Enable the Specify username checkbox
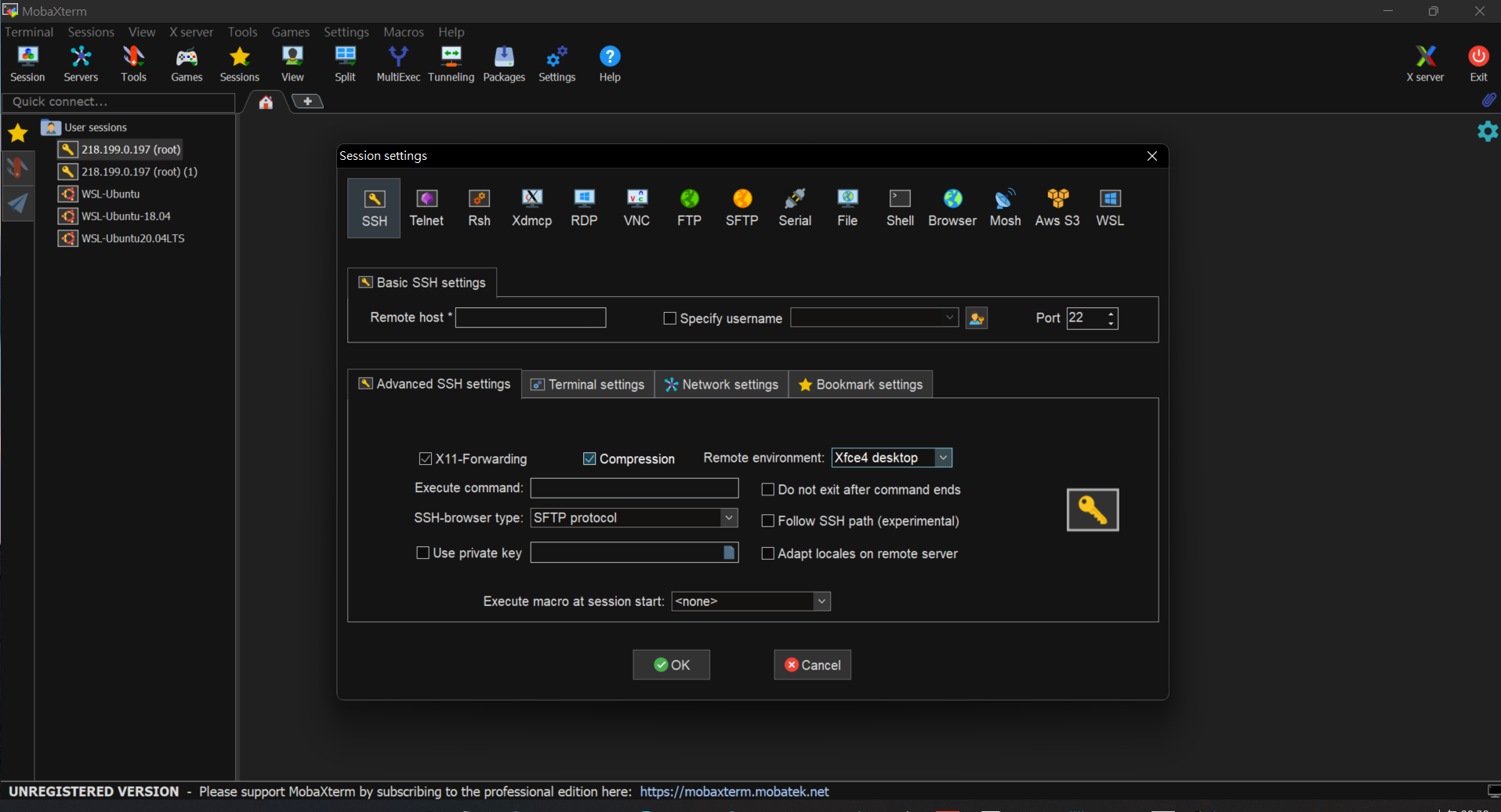Image resolution: width=1501 pixels, height=812 pixels. (x=669, y=318)
